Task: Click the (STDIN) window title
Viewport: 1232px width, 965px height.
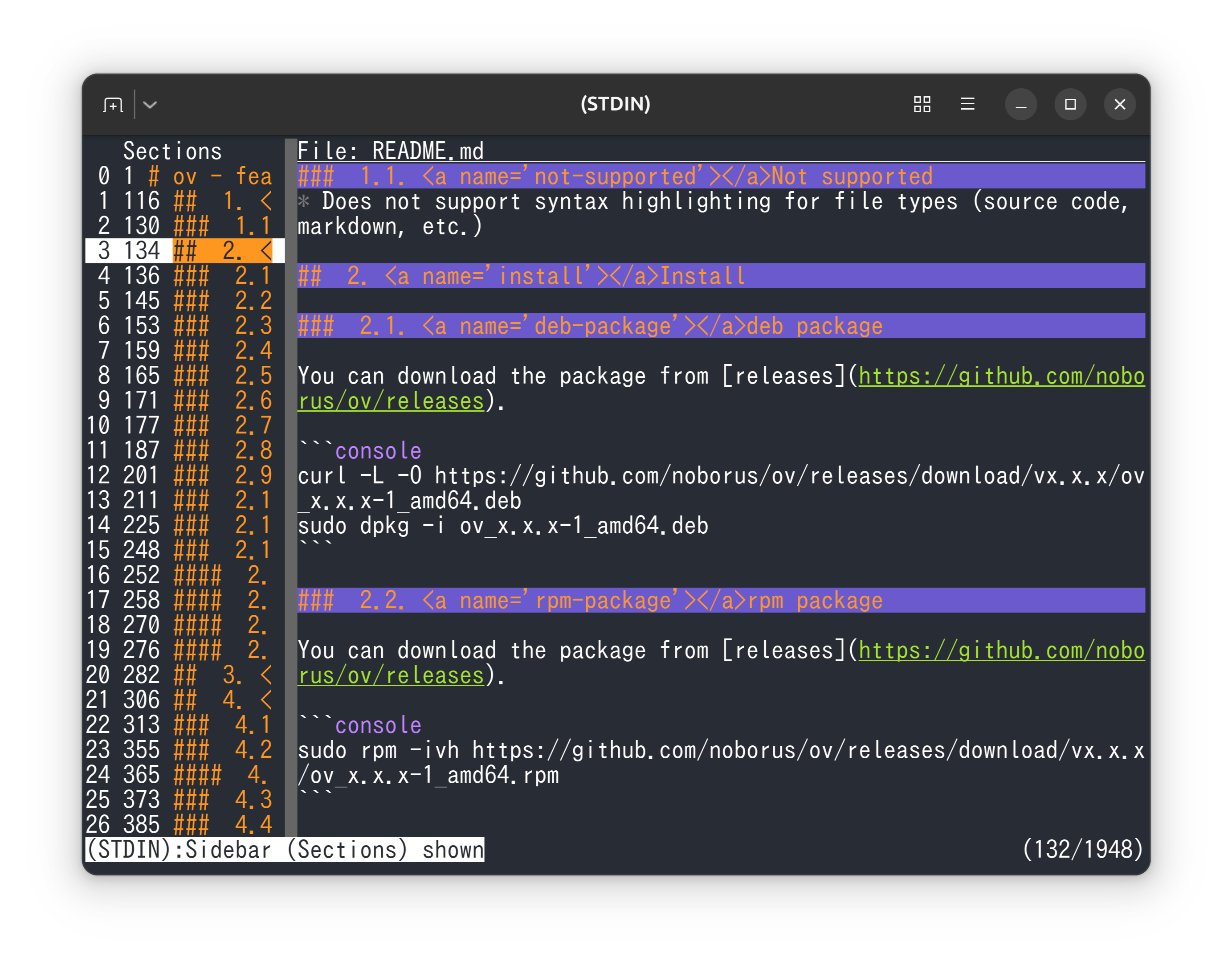Action: point(616,105)
